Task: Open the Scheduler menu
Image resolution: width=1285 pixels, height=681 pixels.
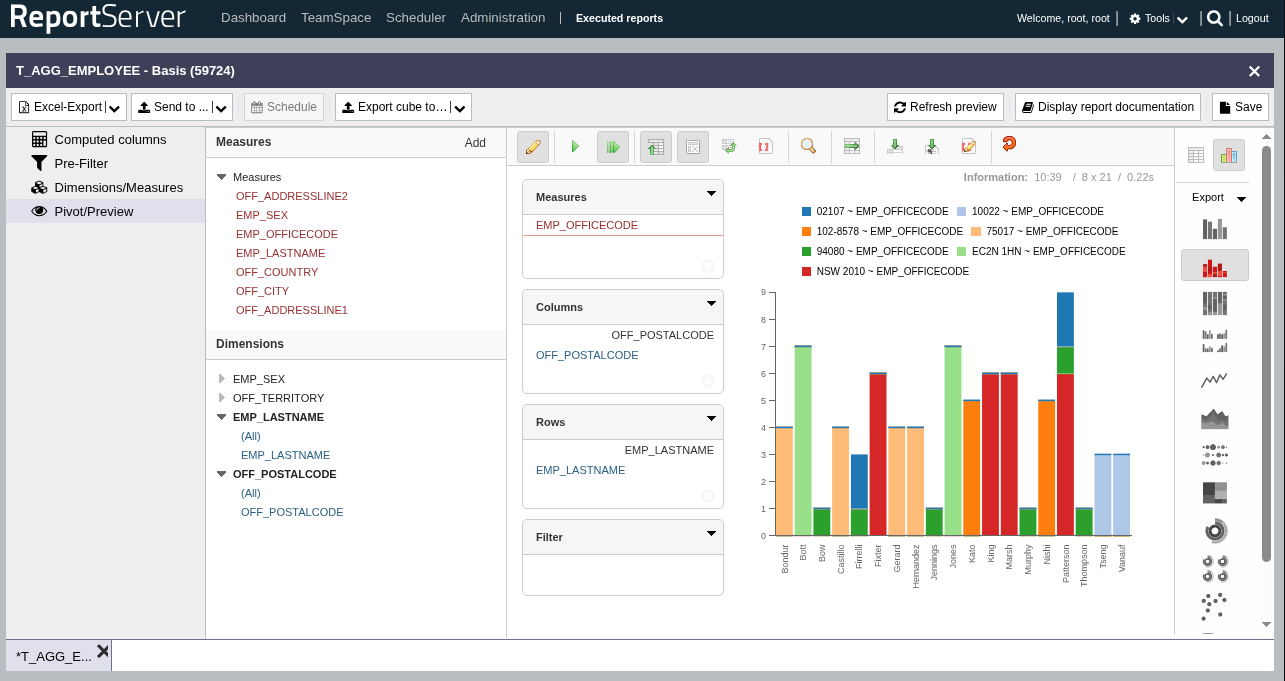Action: pyautogui.click(x=416, y=18)
